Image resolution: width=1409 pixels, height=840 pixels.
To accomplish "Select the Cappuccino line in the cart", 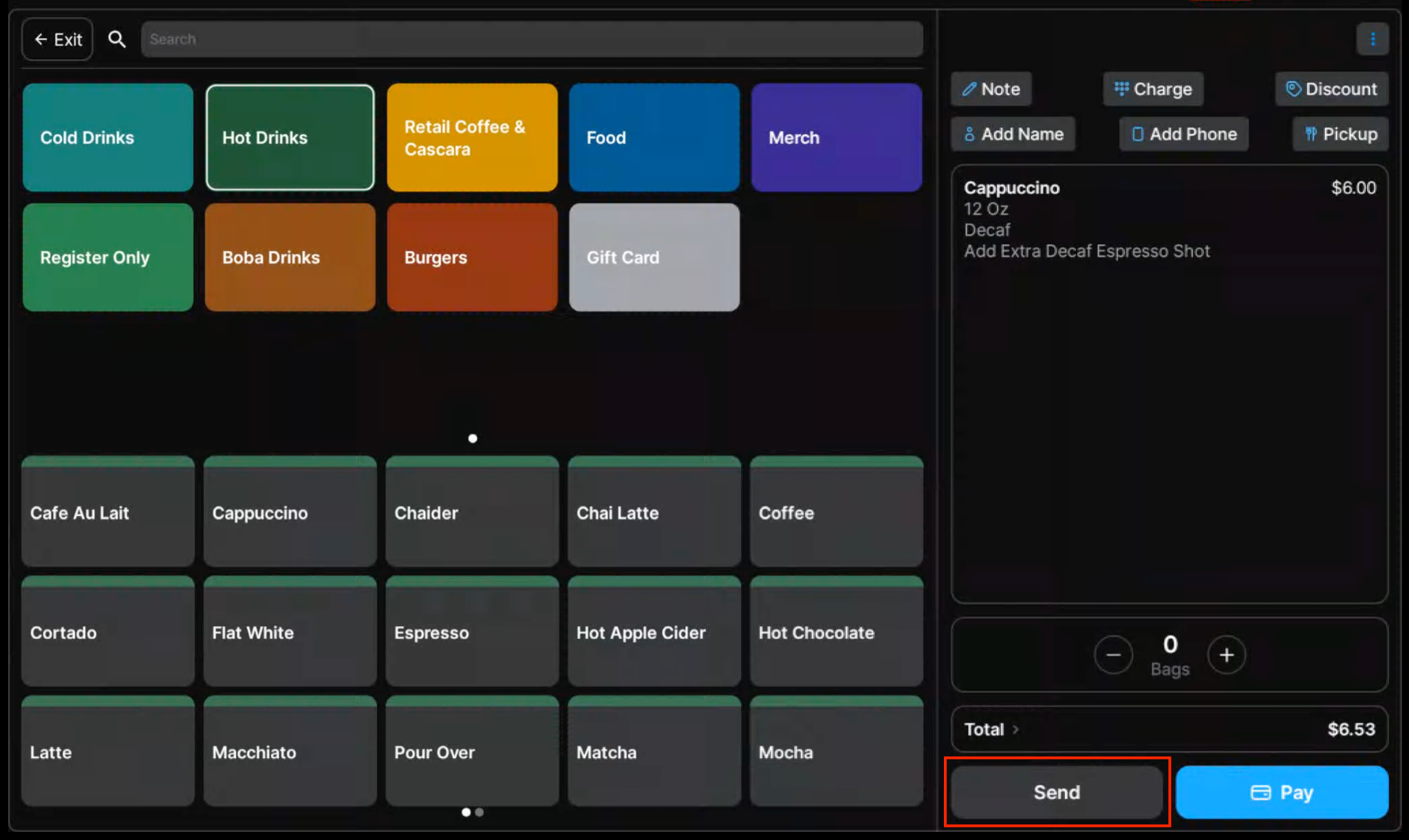I will [1170, 219].
